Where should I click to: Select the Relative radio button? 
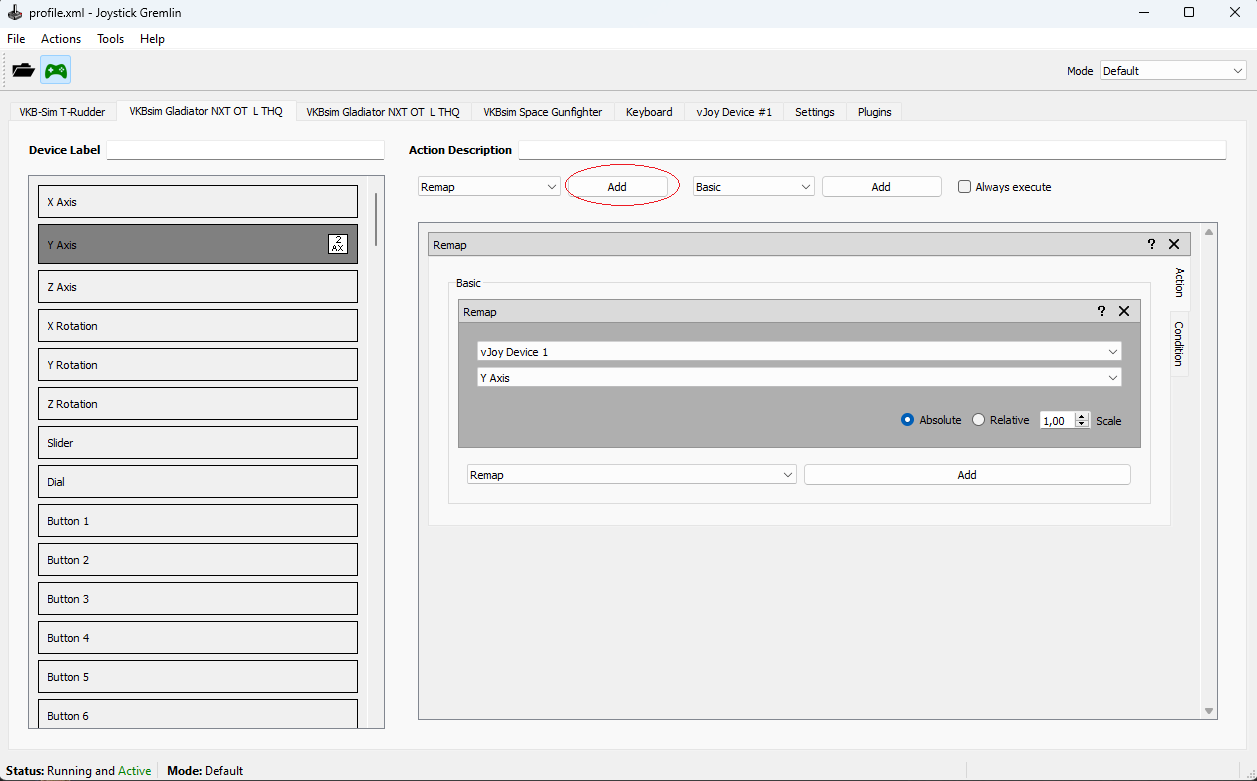coord(979,420)
